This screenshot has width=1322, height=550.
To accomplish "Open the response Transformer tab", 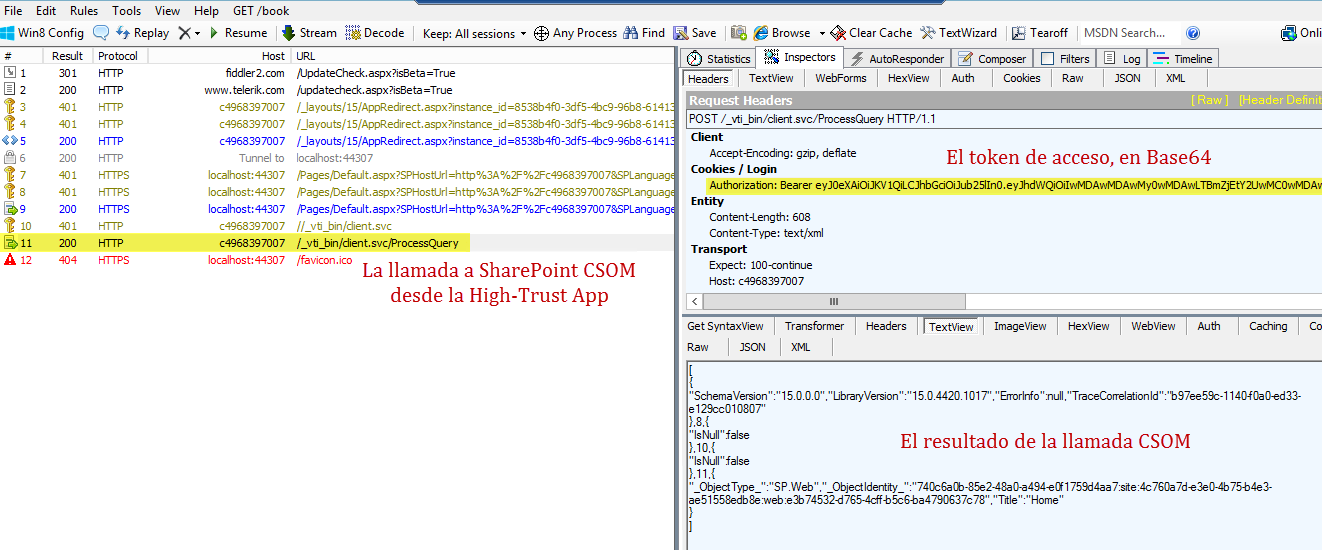I will point(814,326).
